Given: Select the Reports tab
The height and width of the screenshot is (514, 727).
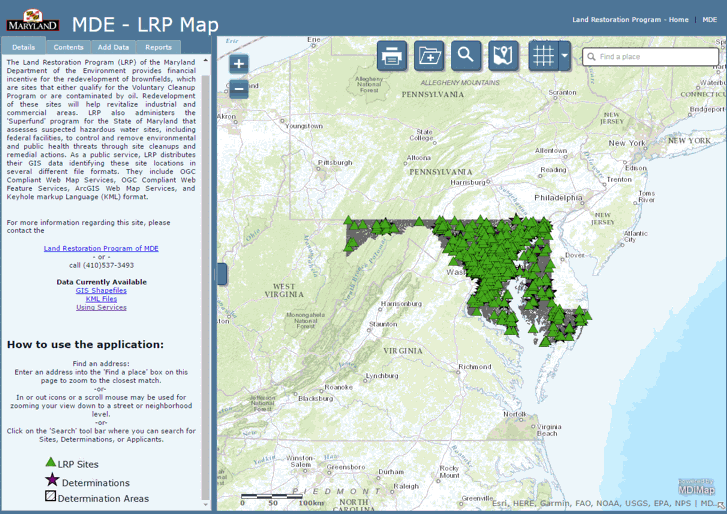Looking at the screenshot, I should tap(158, 47).
